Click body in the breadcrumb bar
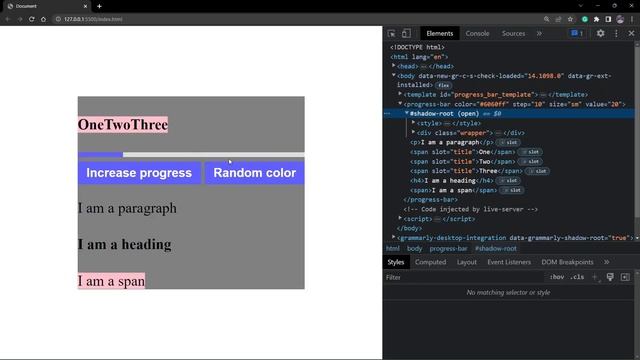This screenshot has height=360, width=640. (414, 249)
